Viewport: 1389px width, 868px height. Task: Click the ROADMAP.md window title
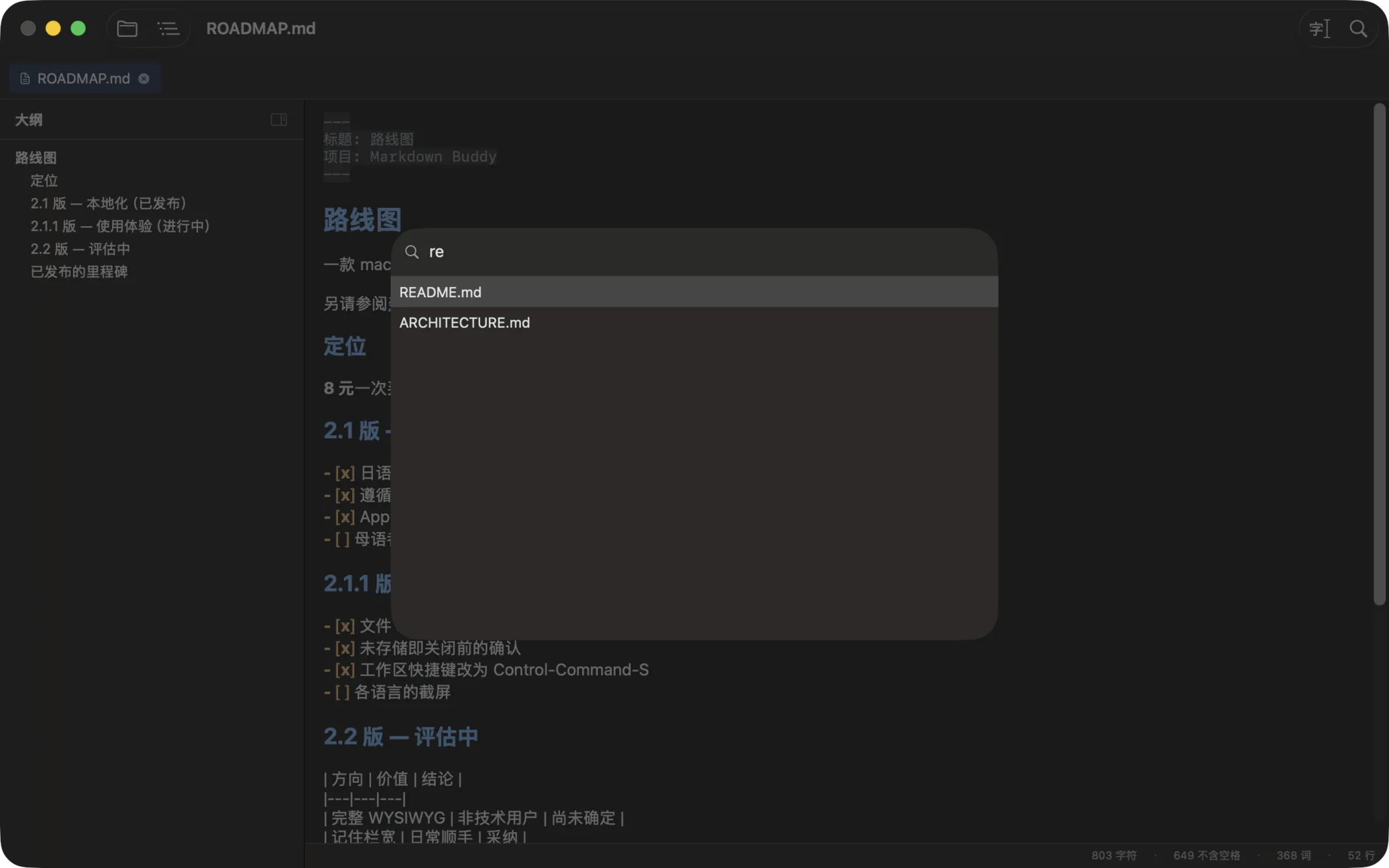[260, 28]
